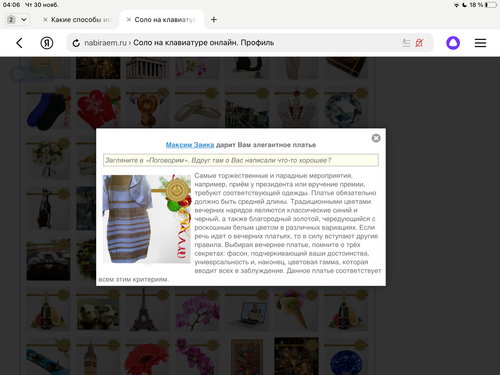500x375 pixels.
Task: Close the gift popup with the X button
Action: pyautogui.click(x=376, y=138)
